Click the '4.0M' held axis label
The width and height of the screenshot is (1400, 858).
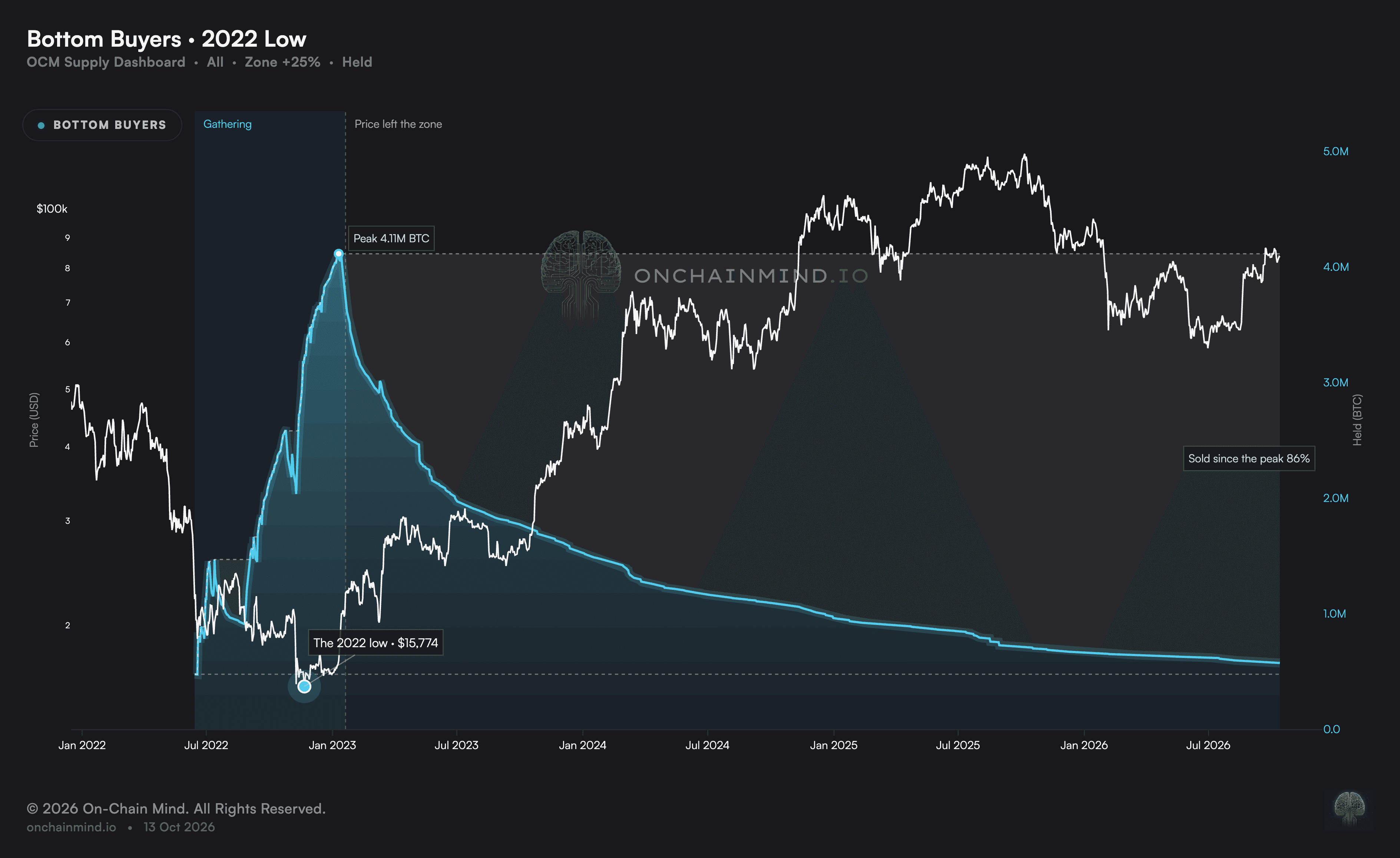click(1335, 267)
